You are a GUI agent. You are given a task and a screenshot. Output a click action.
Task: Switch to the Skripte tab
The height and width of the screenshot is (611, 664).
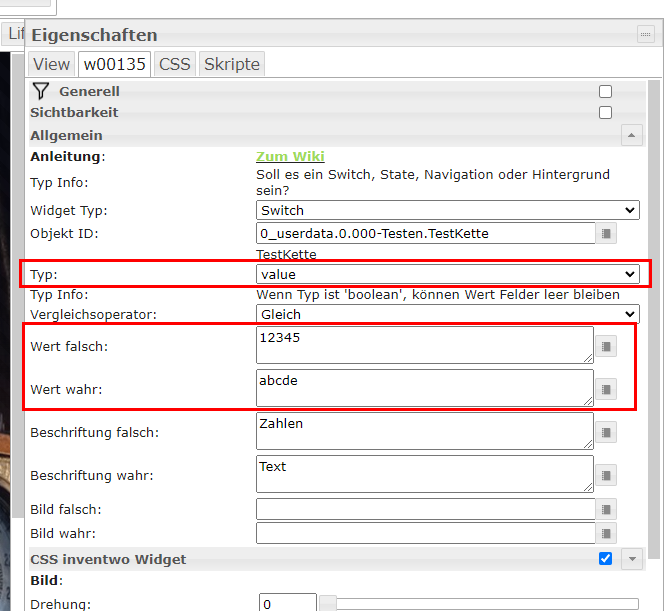pyautogui.click(x=232, y=64)
